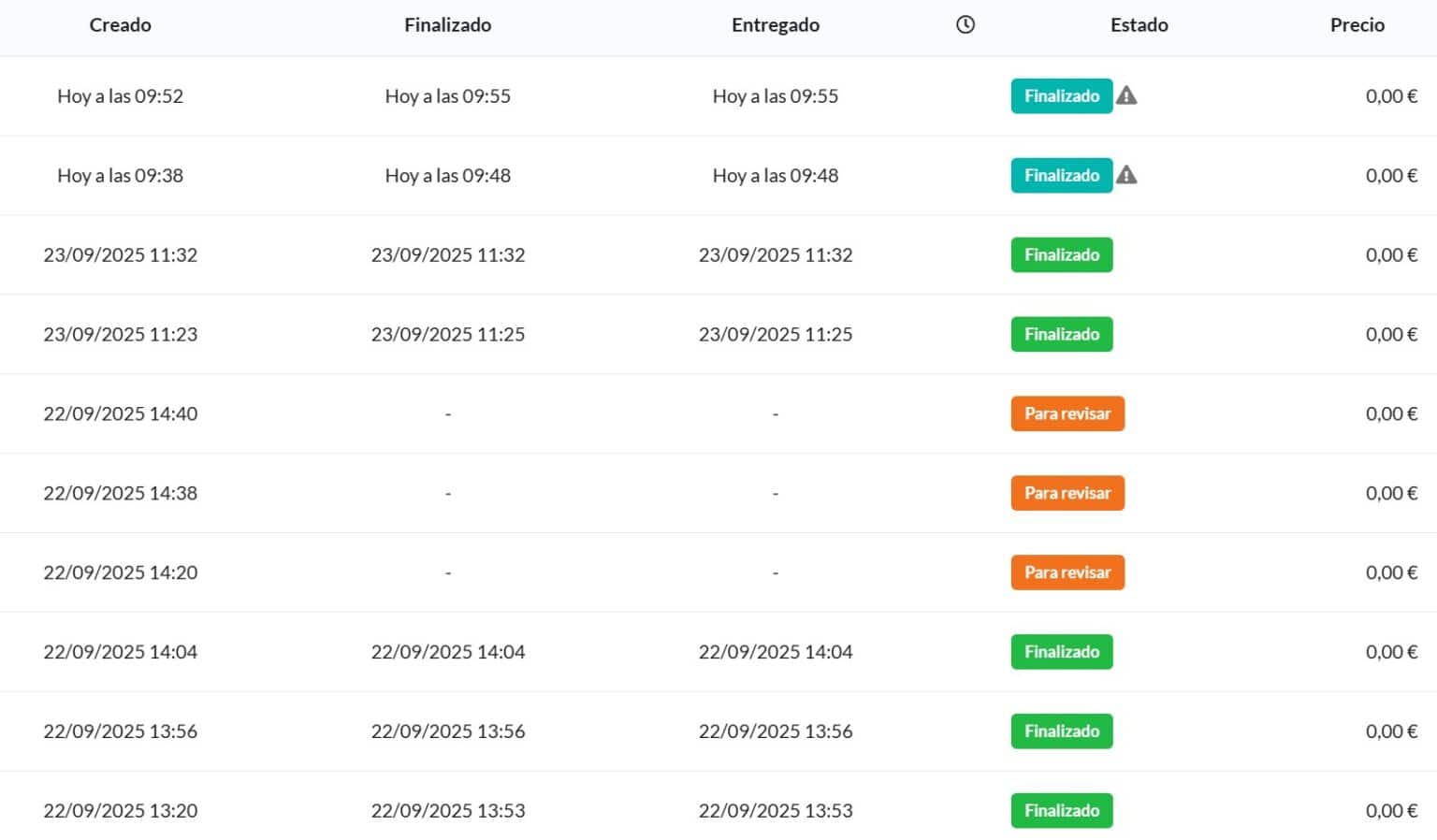Click Finalizado badge for 22/09/2025 14:04 row
The width and height of the screenshot is (1437, 840).
(x=1061, y=652)
